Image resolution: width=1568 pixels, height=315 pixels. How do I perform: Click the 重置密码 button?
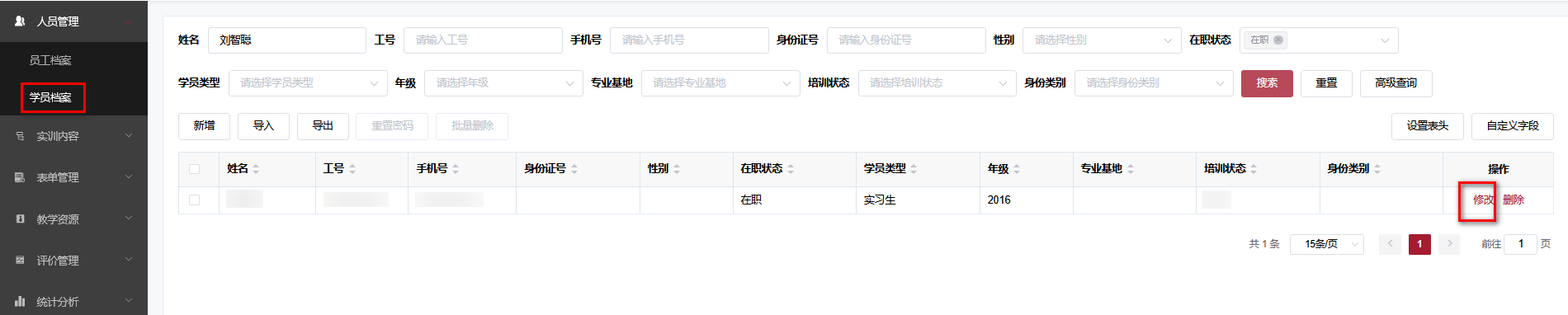pos(392,125)
